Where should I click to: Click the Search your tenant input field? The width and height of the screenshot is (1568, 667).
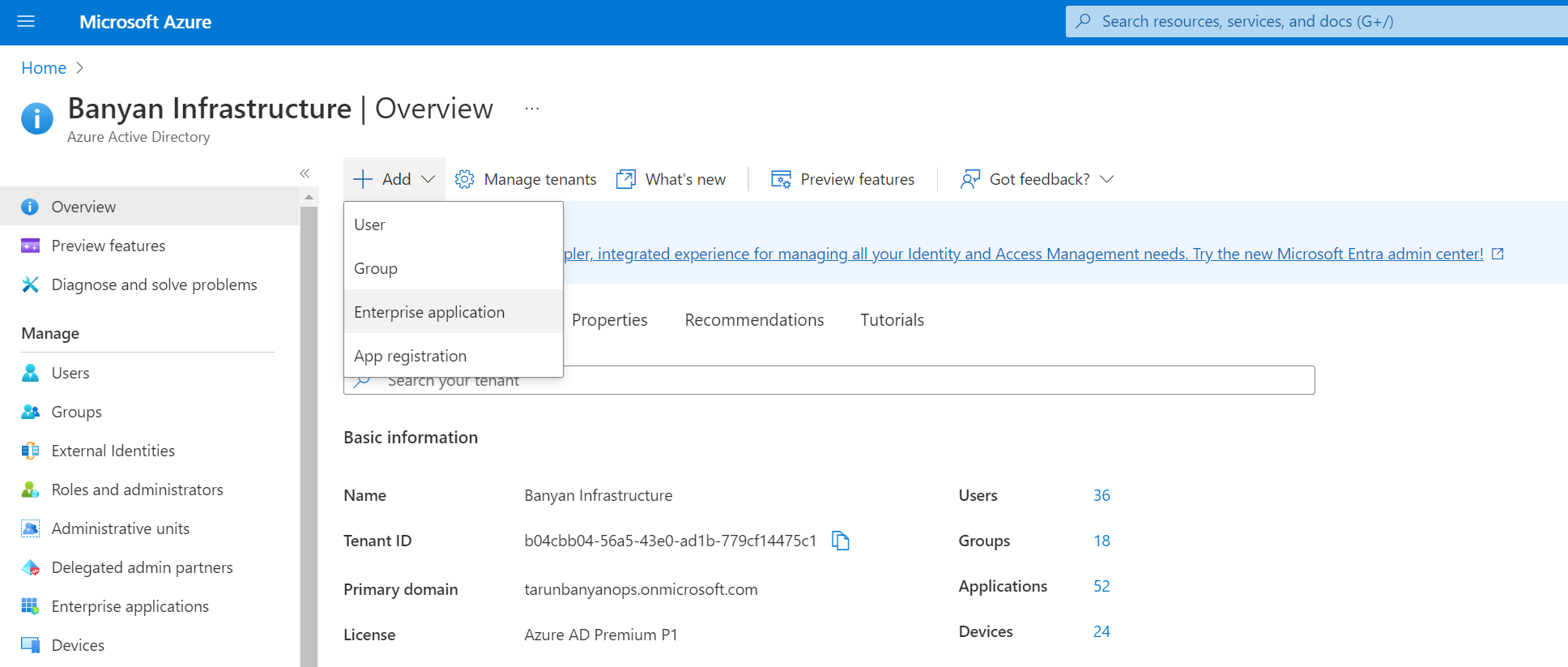coord(829,380)
